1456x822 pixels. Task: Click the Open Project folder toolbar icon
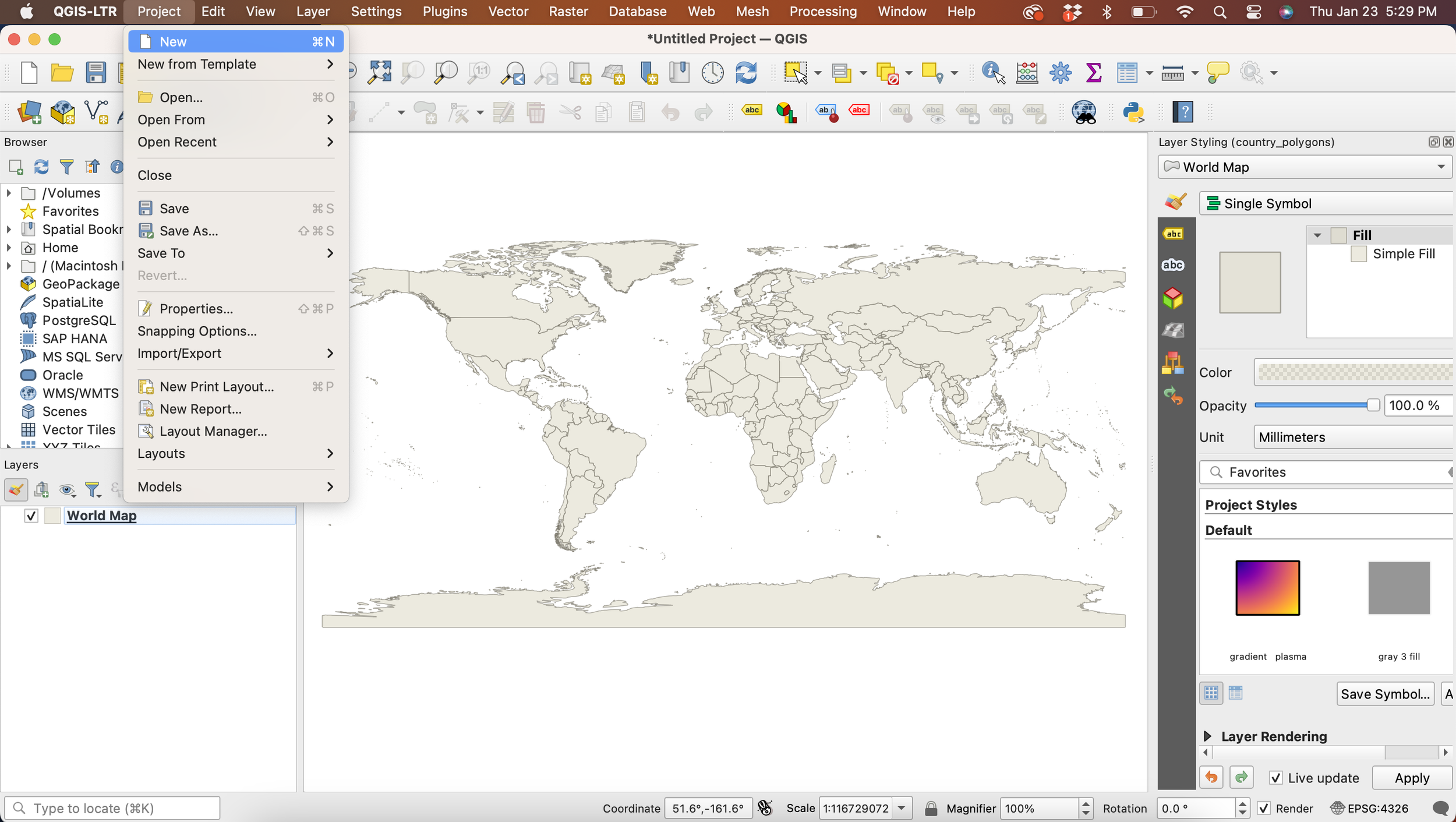(x=62, y=73)
